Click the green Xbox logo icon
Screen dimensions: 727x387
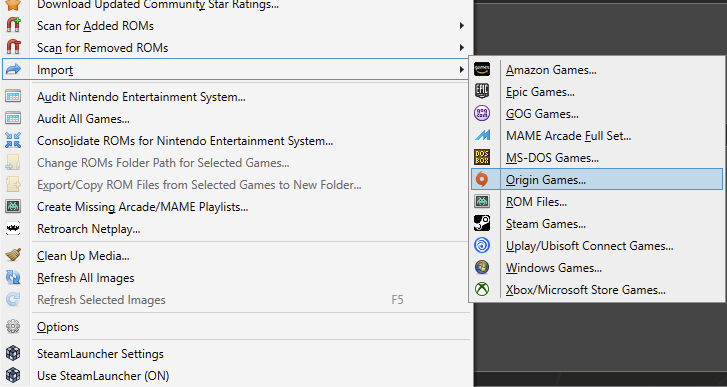pyautogui.click(x=482, y=290)
